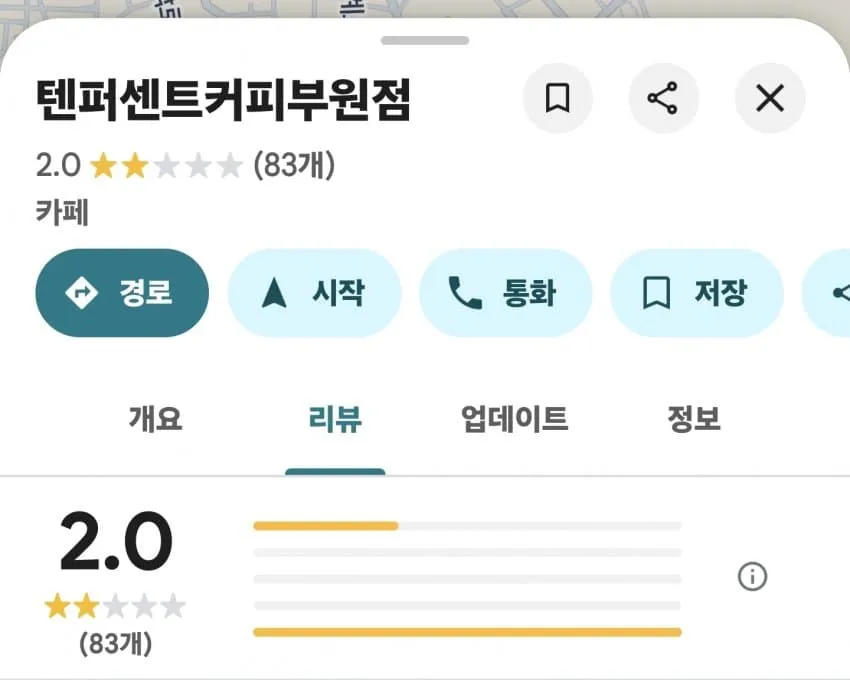The image size is (850, 680).
Task: Open sharing options via the share icon
Action: (664, 98)
